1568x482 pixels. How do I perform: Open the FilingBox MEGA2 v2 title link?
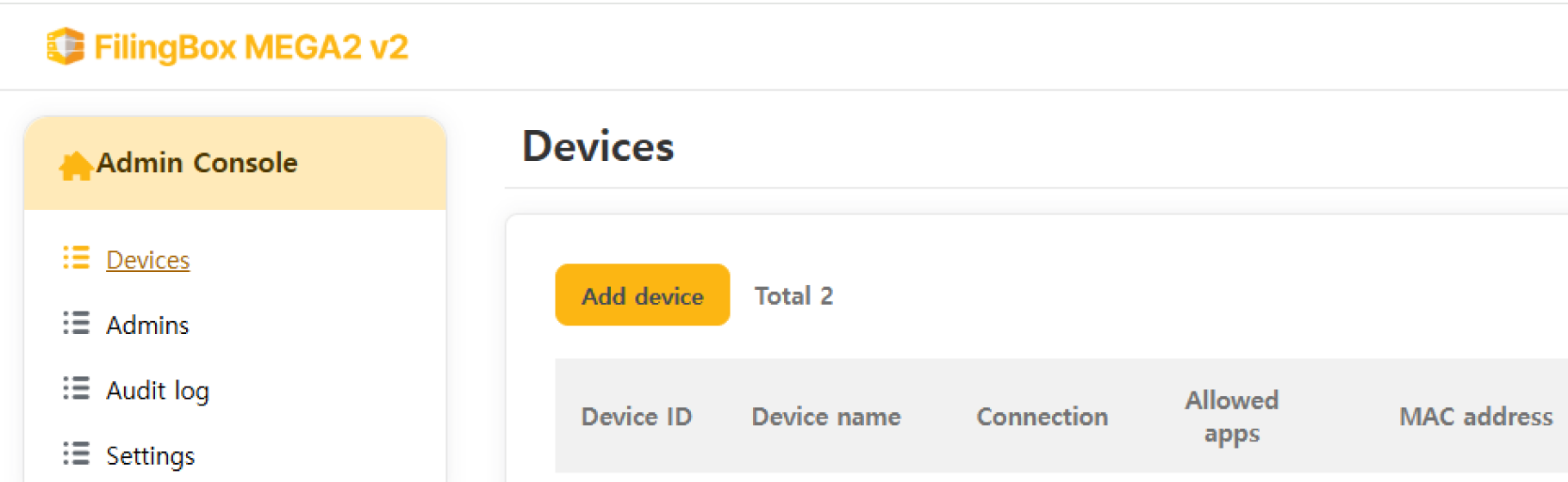click(251, 47)
